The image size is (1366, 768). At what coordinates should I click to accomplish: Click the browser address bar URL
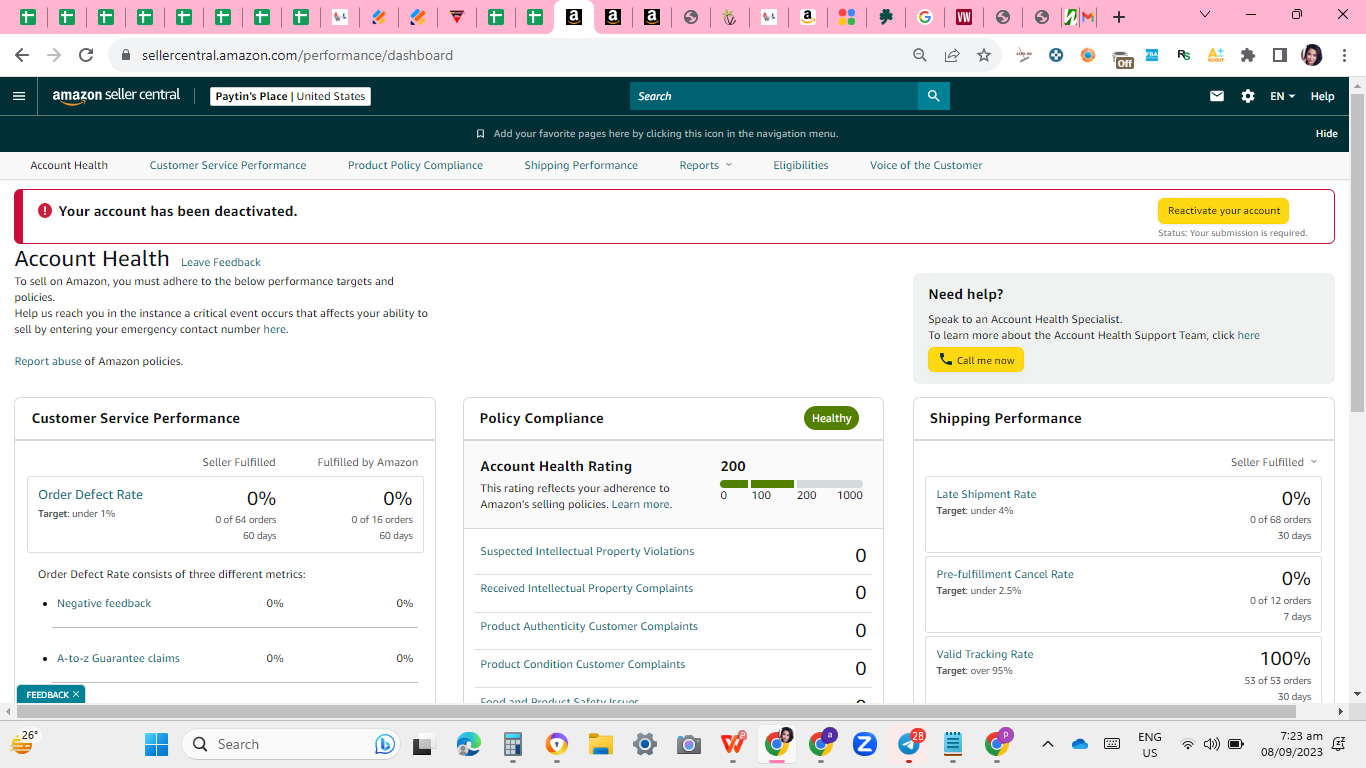[297, 55]
